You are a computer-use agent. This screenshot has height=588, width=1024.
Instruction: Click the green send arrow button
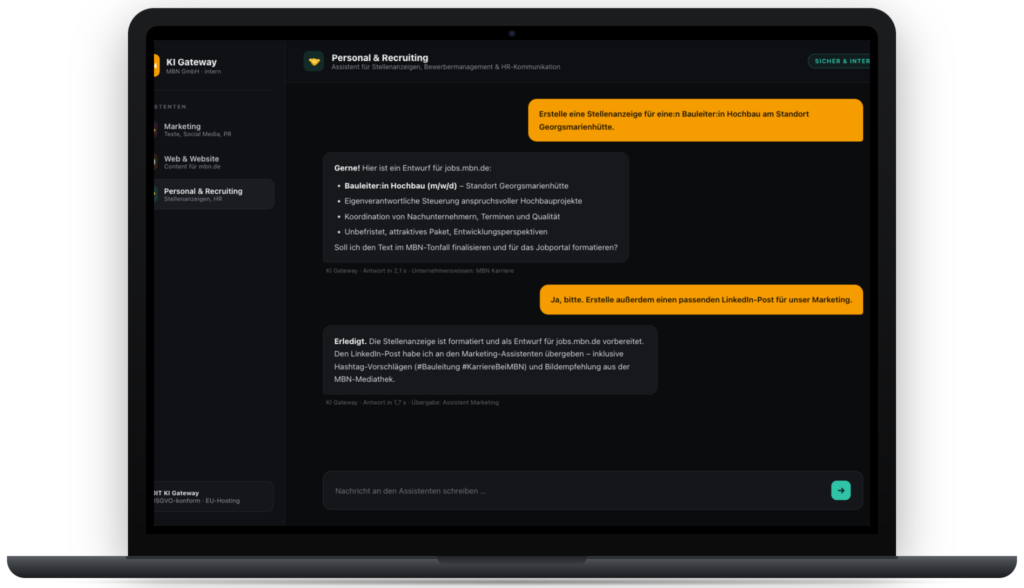click(840, 490)
